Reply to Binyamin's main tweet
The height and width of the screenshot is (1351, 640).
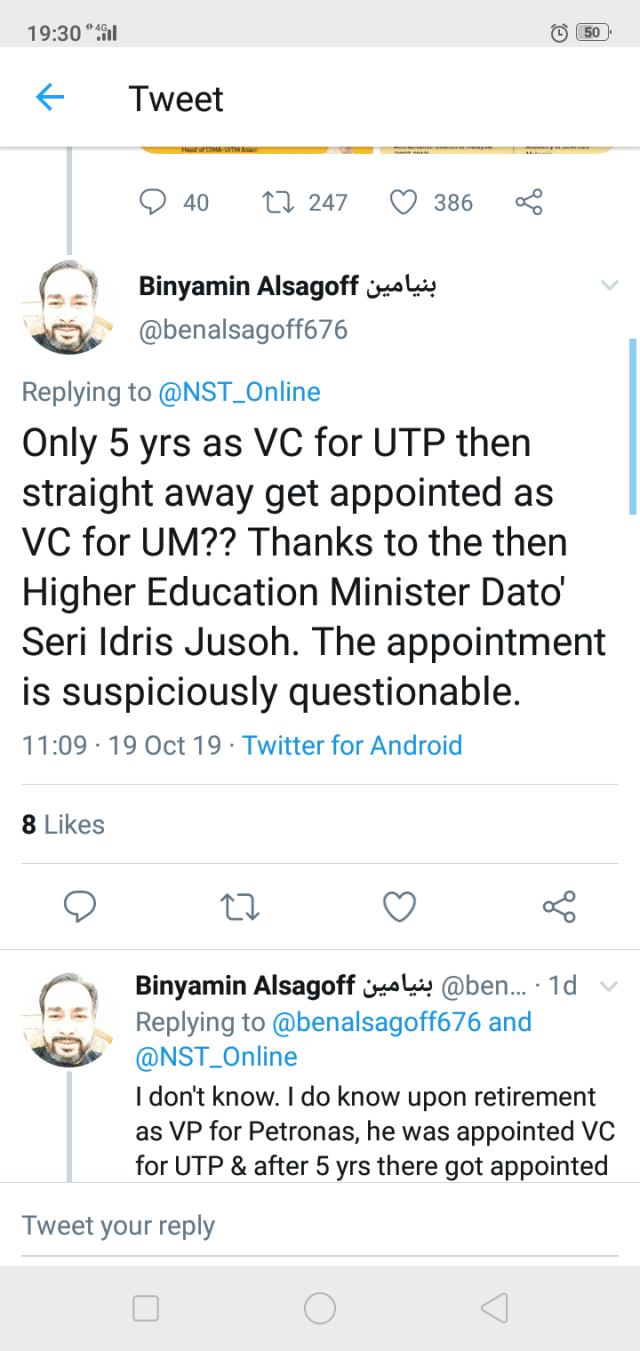[x=79, y=906]
